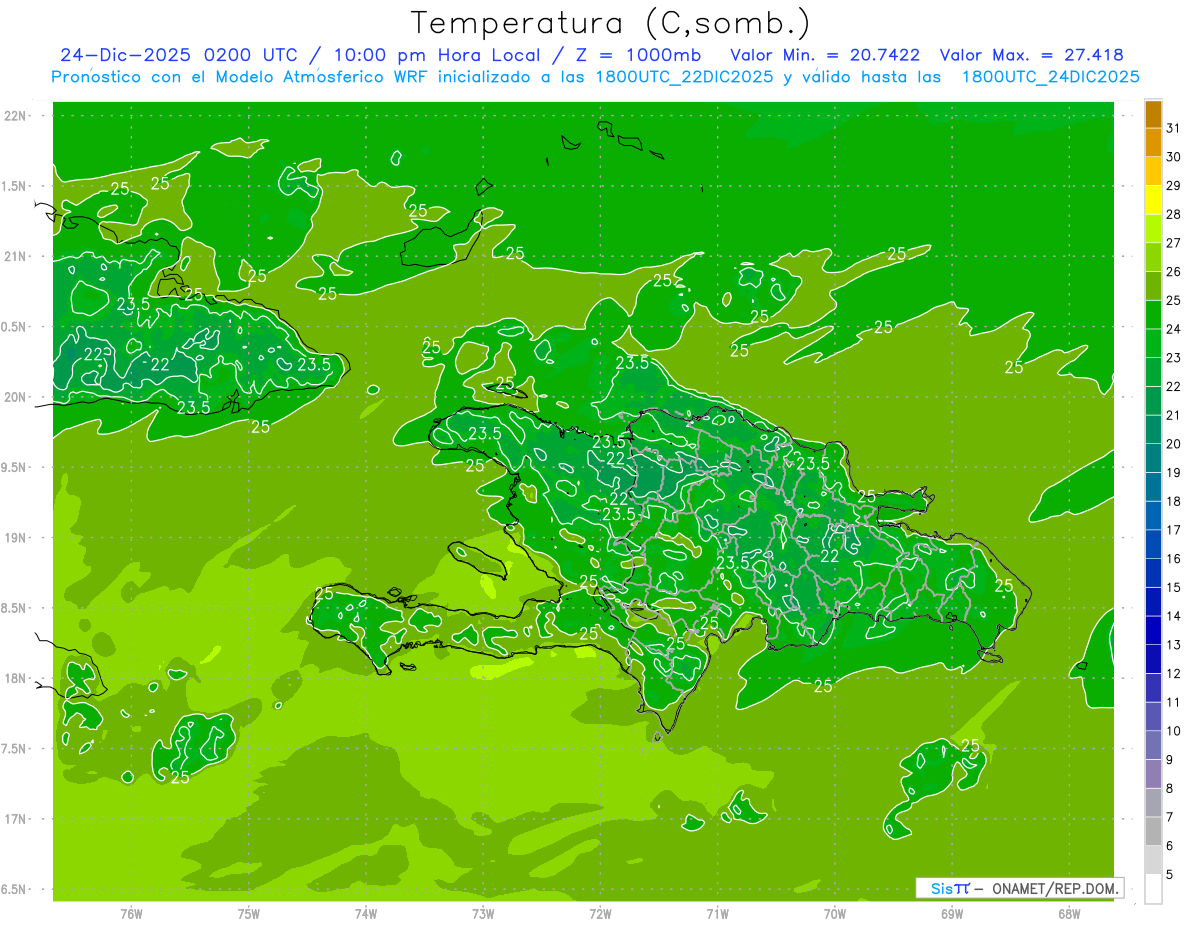Click the '20N' latitude axis label
Screen dimensions: 1200x927
(15, 397)
